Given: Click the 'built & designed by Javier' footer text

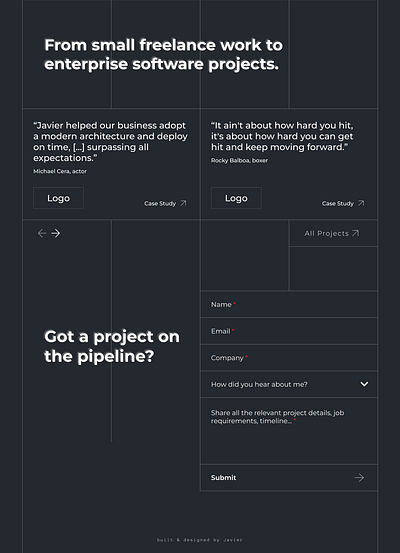Looking at the screenshot, I should 200,540.
